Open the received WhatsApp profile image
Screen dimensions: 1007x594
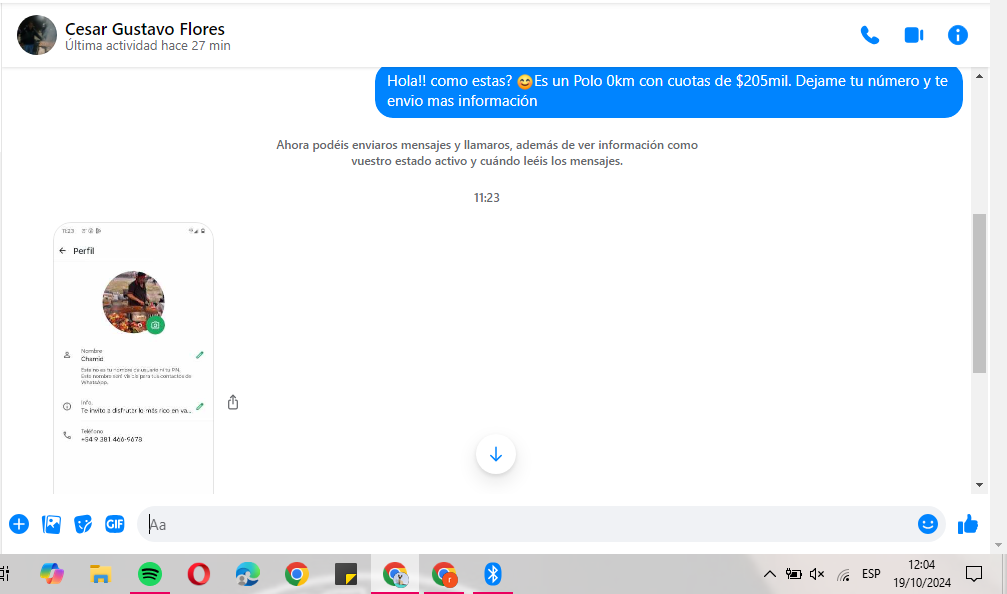point(133,357)
